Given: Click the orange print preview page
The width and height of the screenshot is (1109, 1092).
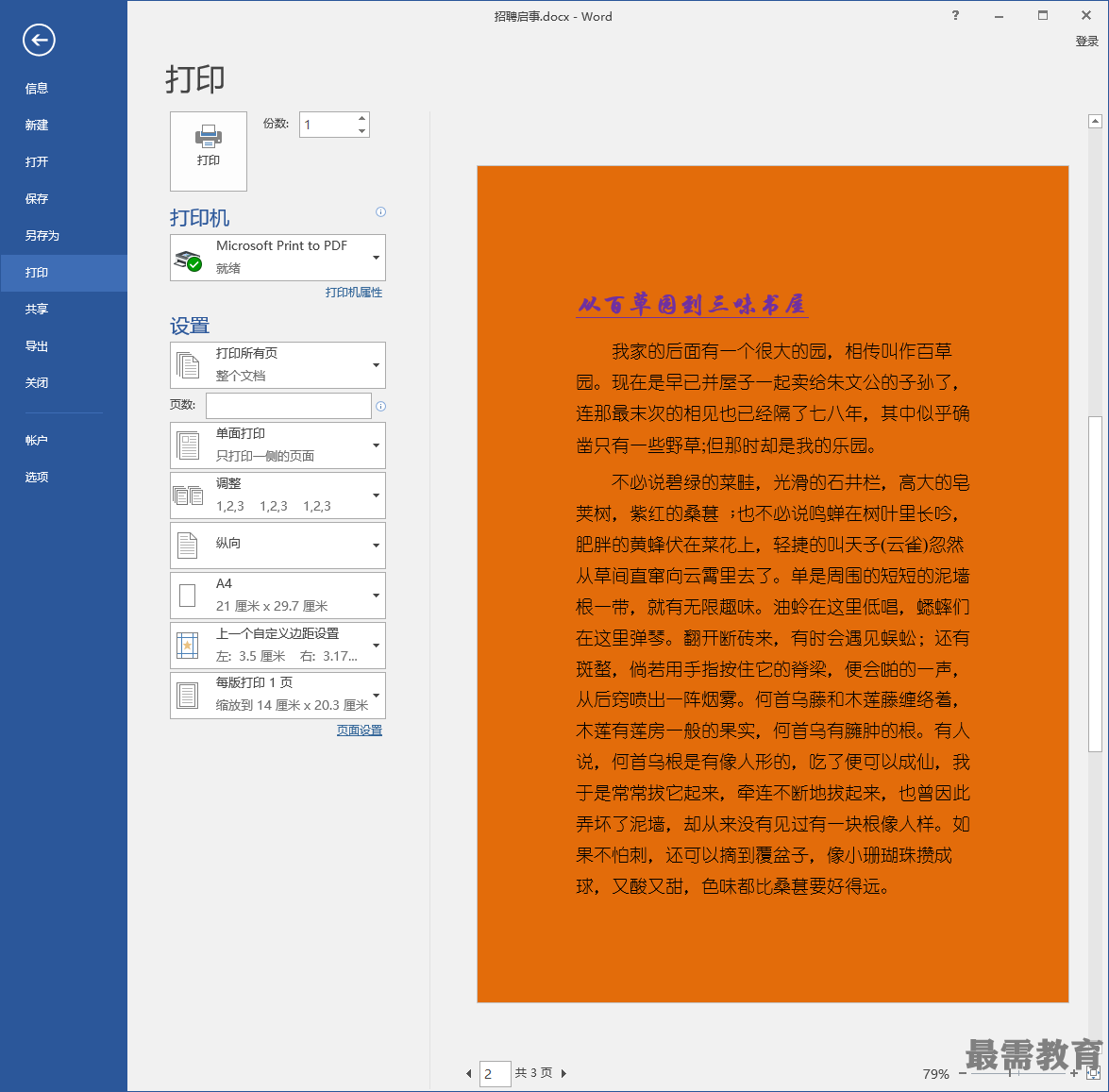Looking at the screenshot, I should tap(772, 584).
